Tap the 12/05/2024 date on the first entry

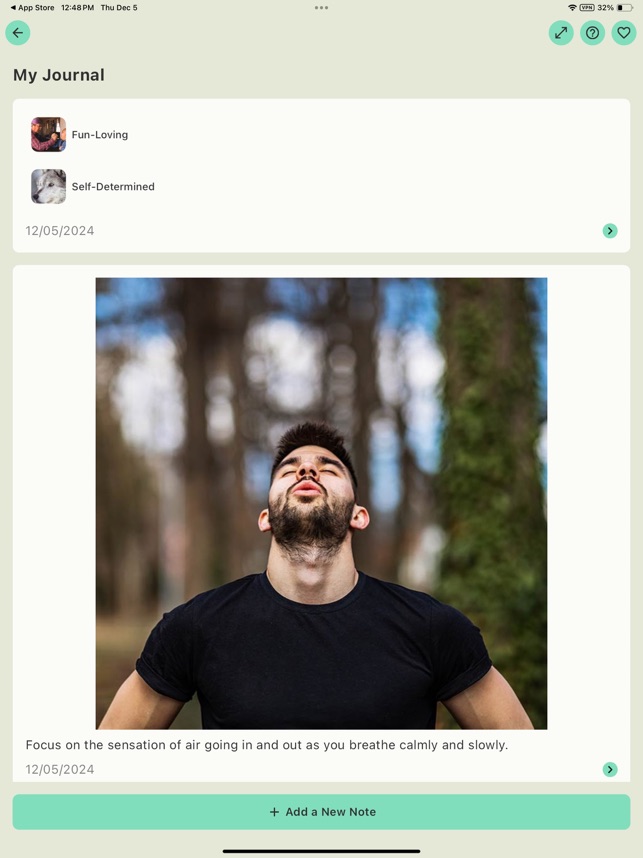(x=60, y=230)
